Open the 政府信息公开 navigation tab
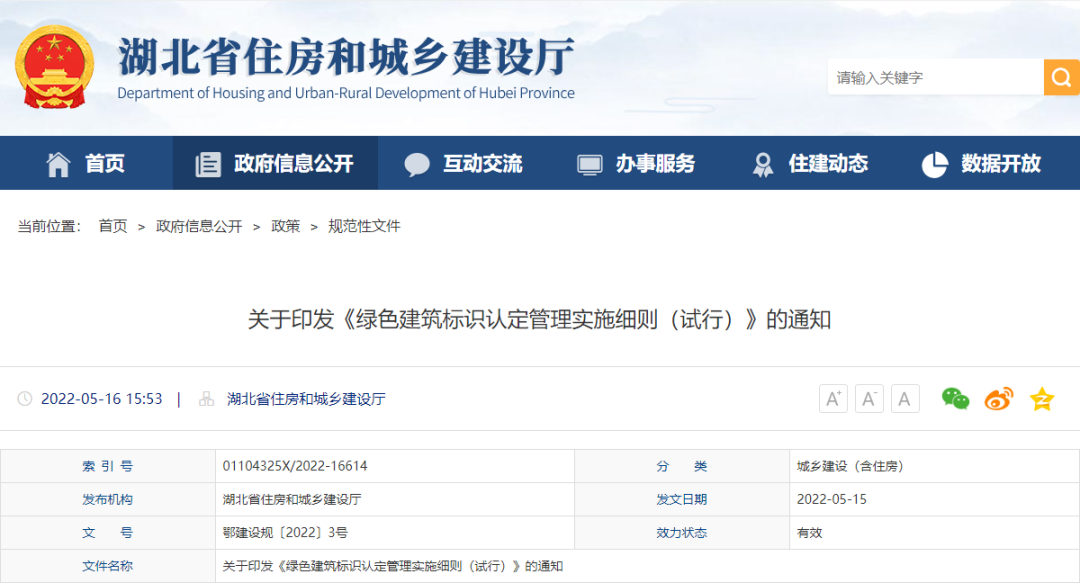1080x583 pixels. [x=275, y=164]
